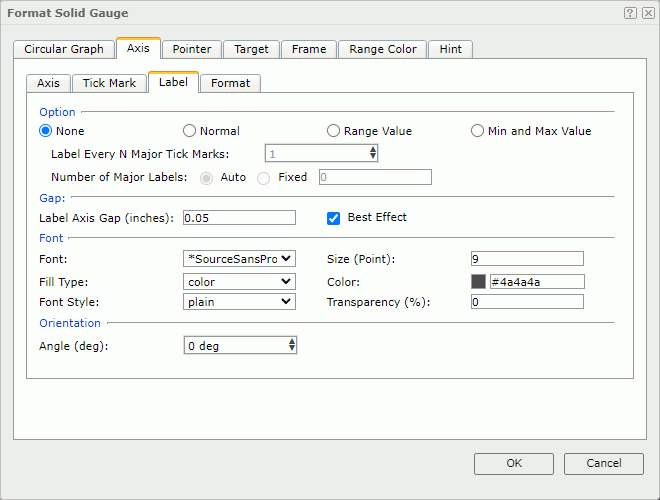
Task: Expand the Fill Type dropdown
Action: tap(240, 281)
